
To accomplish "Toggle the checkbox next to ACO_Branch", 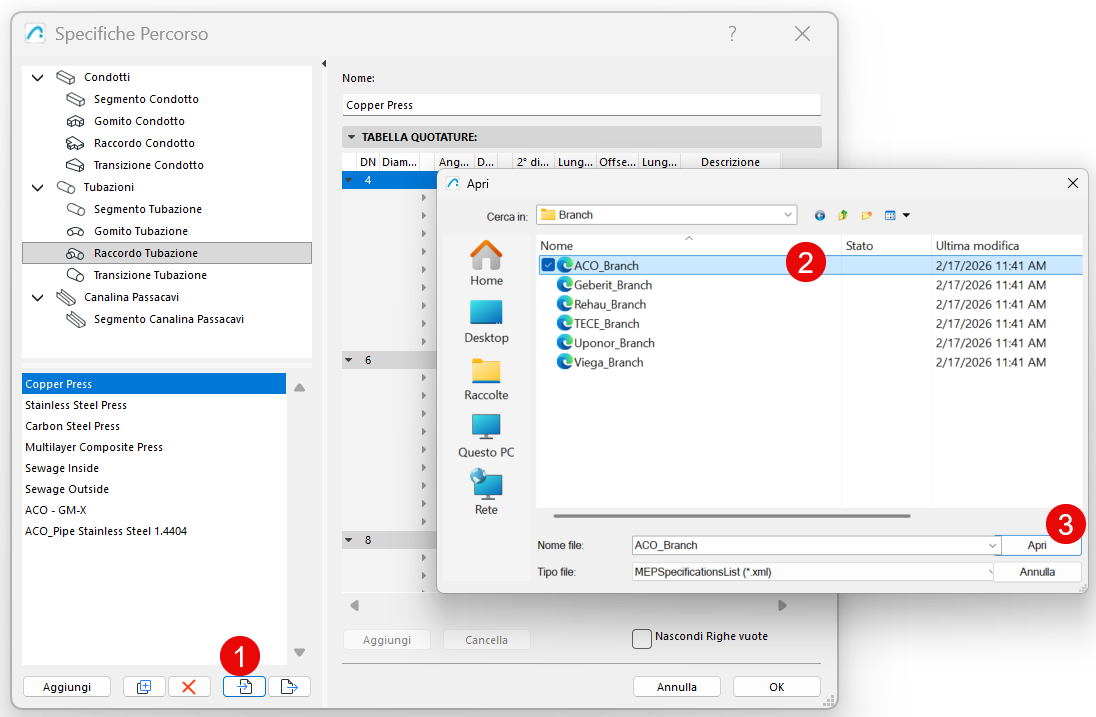I will pos(548,265).
